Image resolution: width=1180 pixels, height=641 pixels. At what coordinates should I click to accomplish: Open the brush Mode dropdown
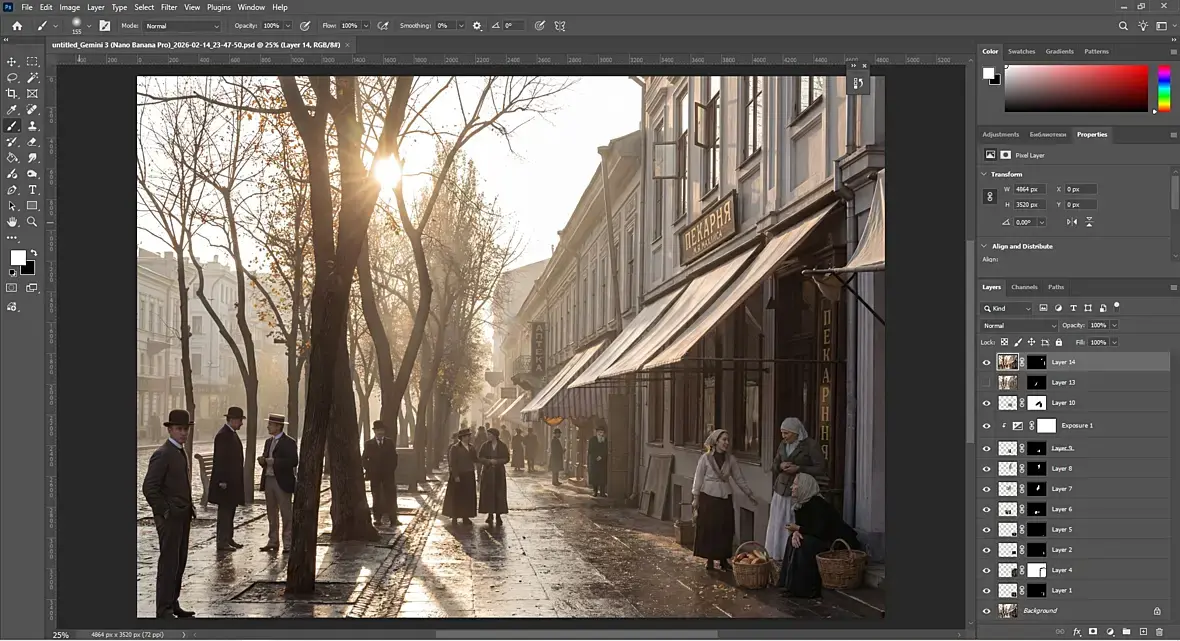click(x=182, y=26)
